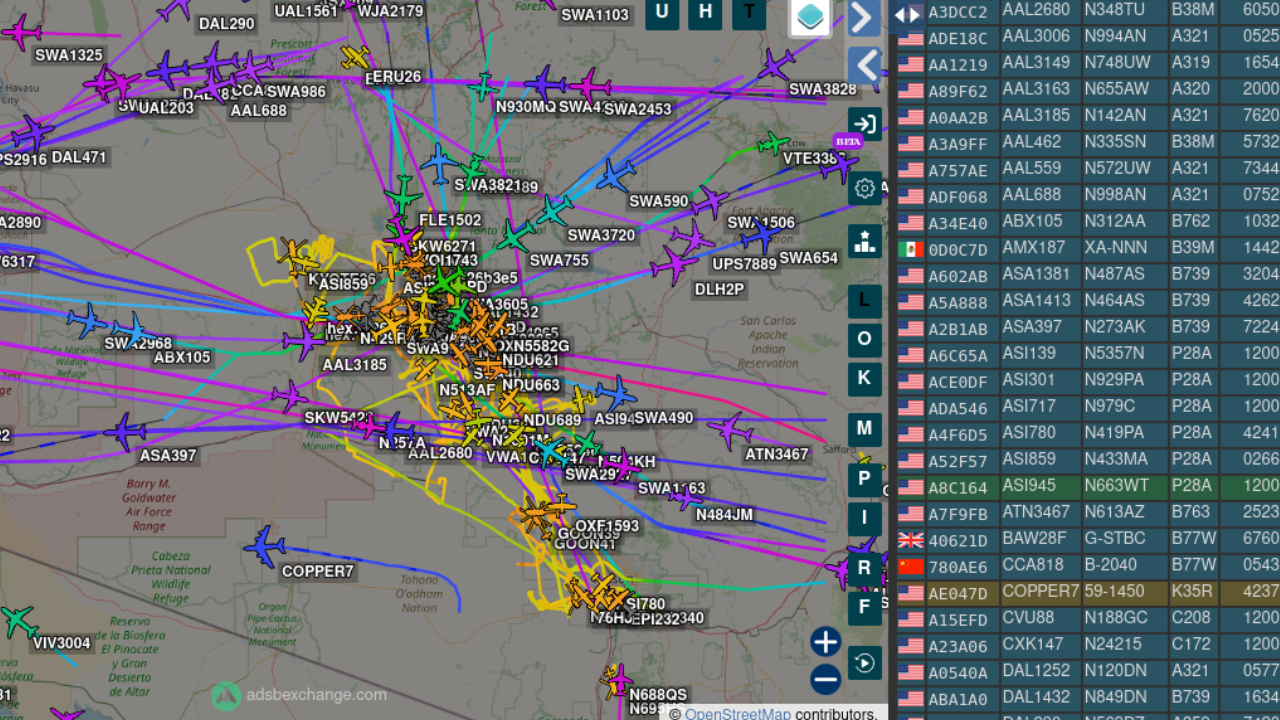Start the history replay icon
Image resolution: width=1280 pixels, height=720 pixels.
click(865, 662)
